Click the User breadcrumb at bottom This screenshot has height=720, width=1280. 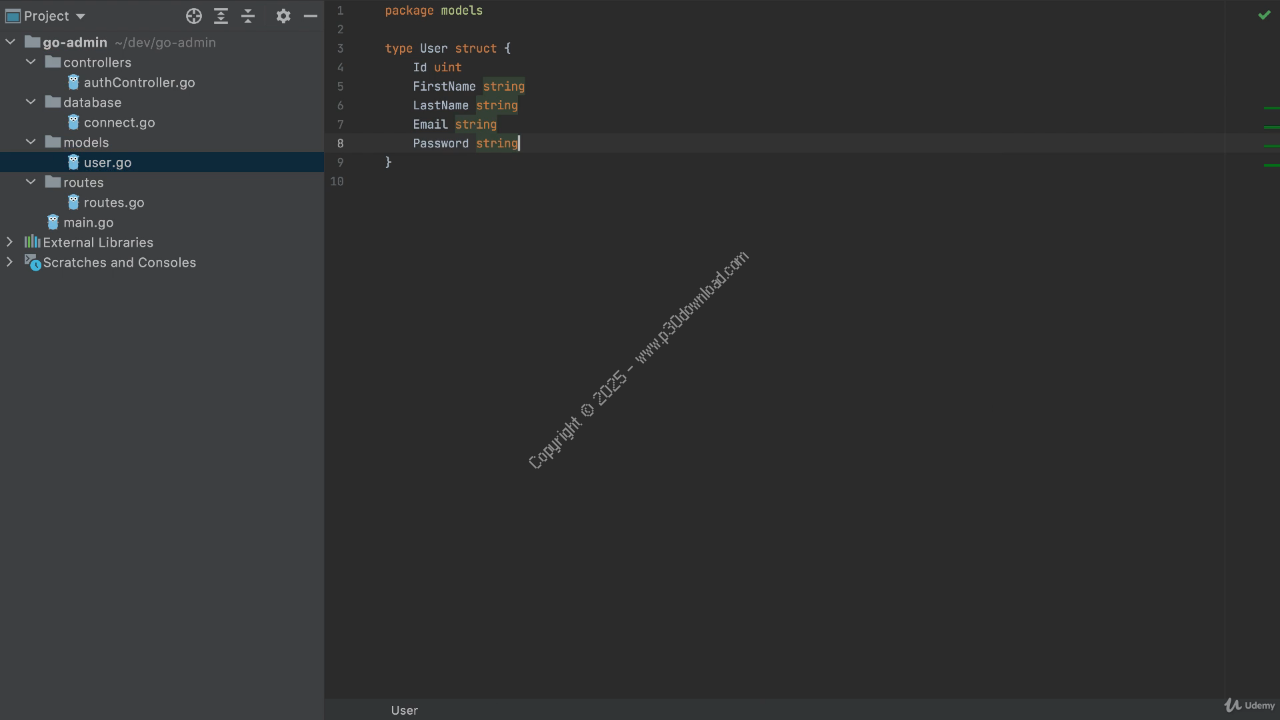tap(404, 710)
